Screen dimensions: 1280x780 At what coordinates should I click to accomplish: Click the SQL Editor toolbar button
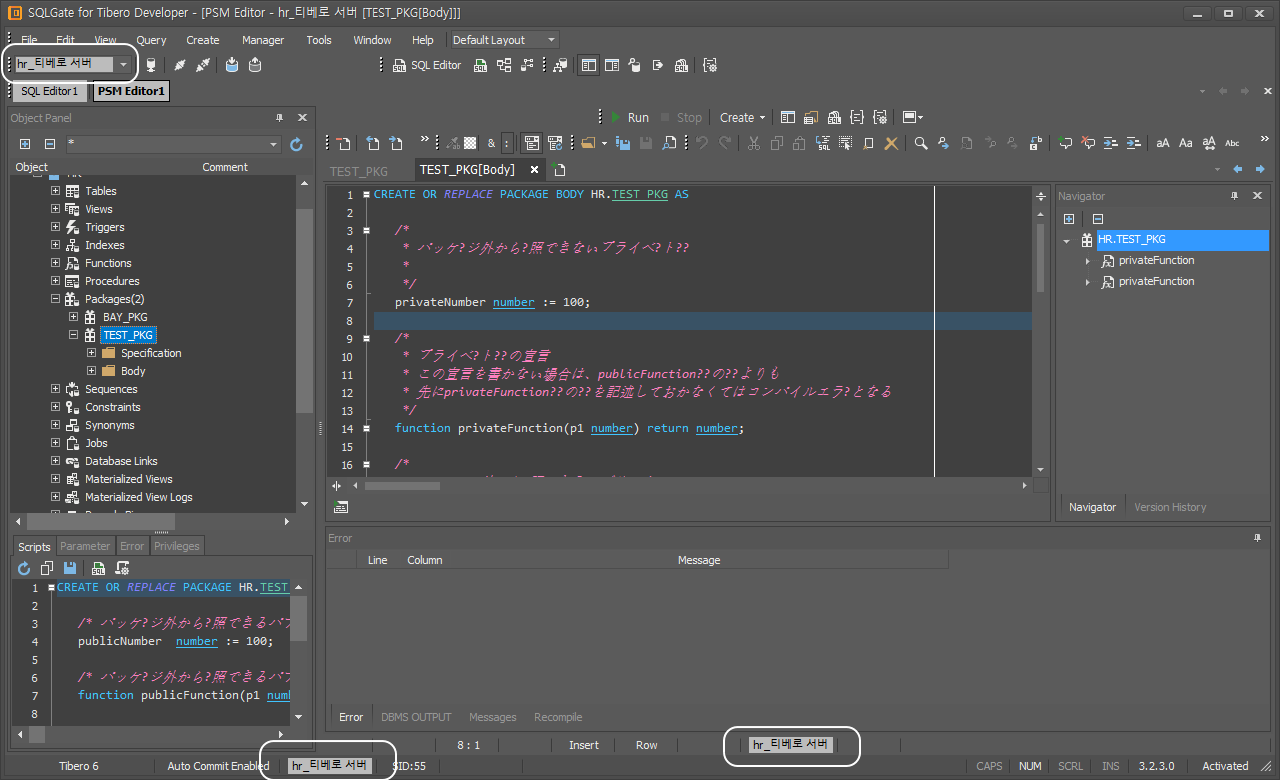pyautogui.click(x=428, y=65)
